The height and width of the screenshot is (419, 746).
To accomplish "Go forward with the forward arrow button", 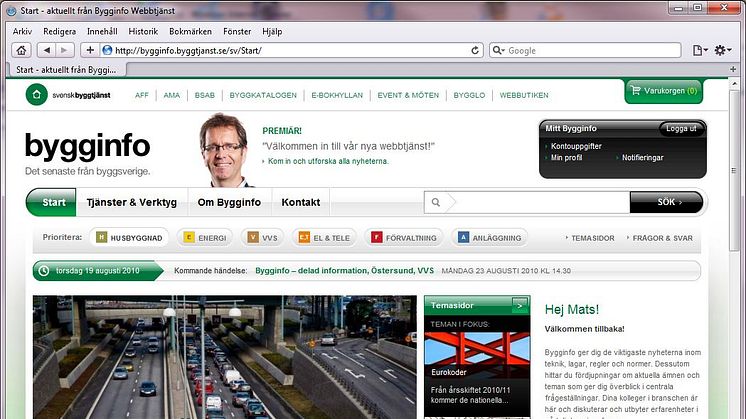I will tap(64, 50).
